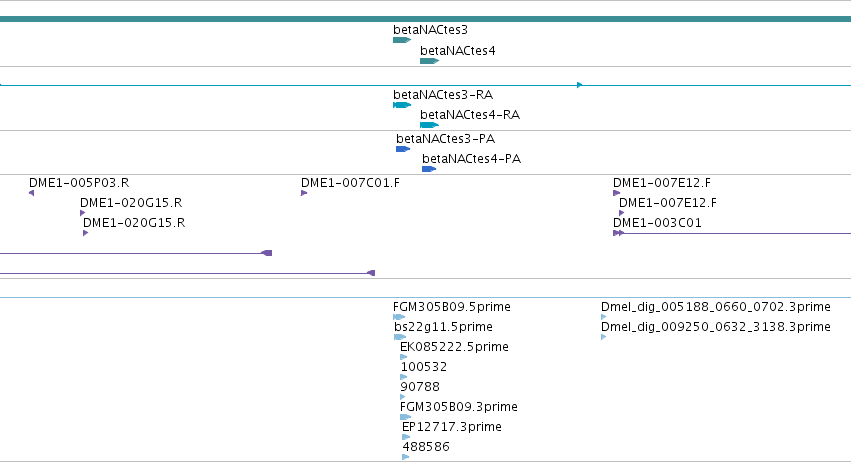Click the betaNACtes3-RA transcript arrow
The height and width of the screenshot is (462, 851).
coord(402,105)
